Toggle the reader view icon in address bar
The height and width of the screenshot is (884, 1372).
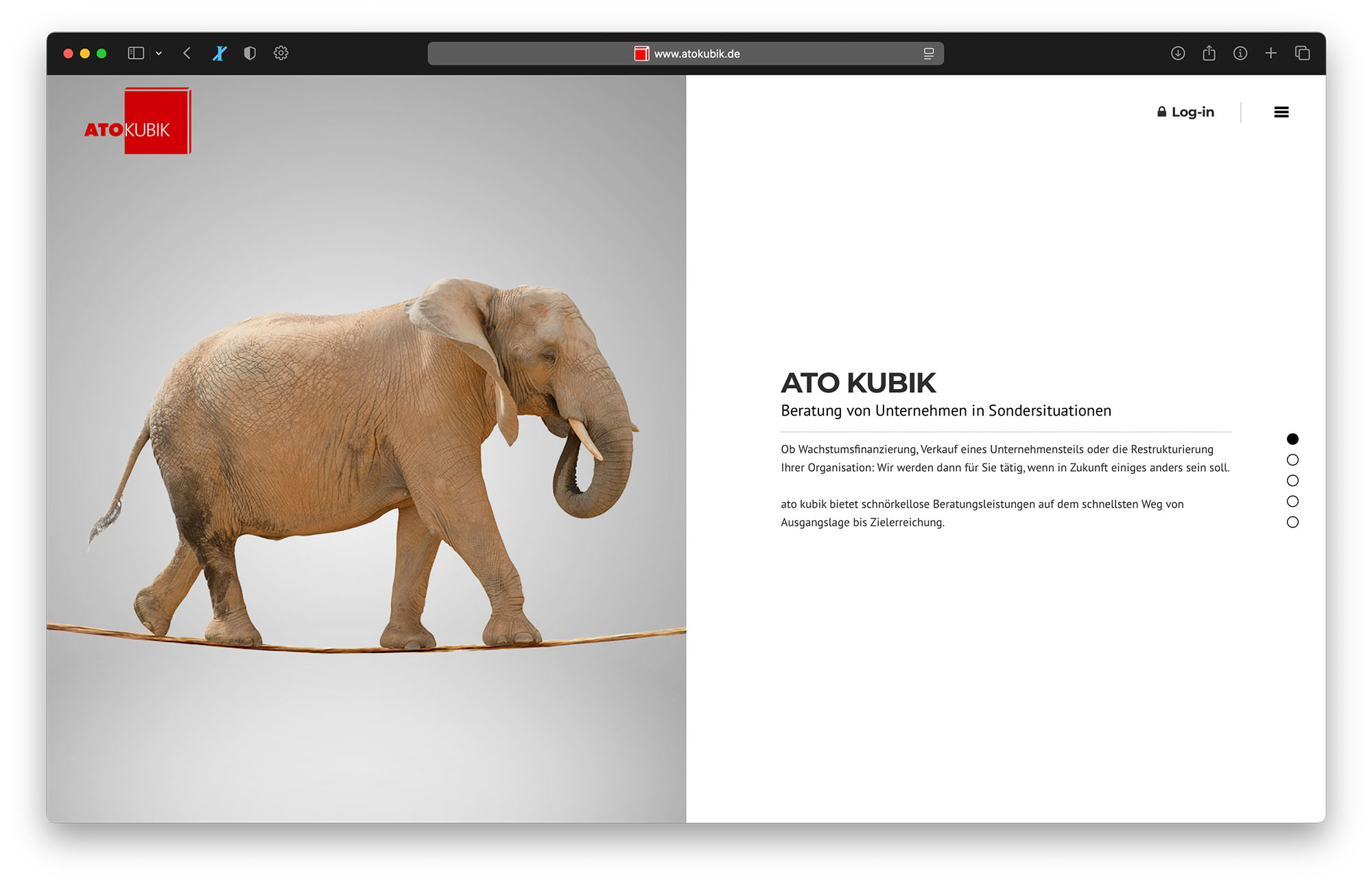tap(928, 53)
